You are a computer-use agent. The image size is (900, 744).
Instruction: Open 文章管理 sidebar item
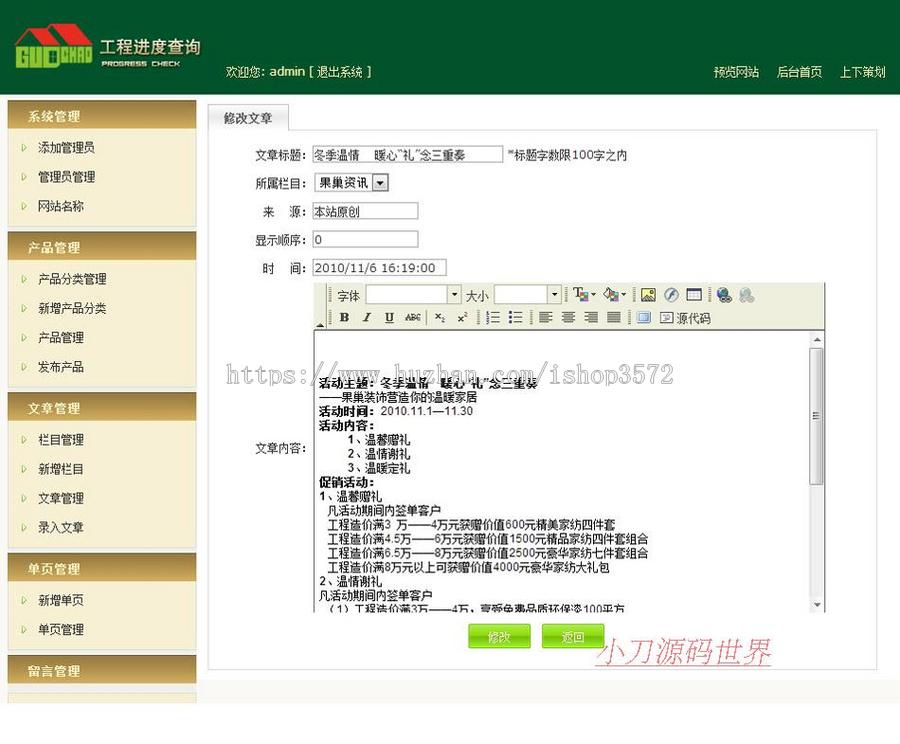(60, 498)
